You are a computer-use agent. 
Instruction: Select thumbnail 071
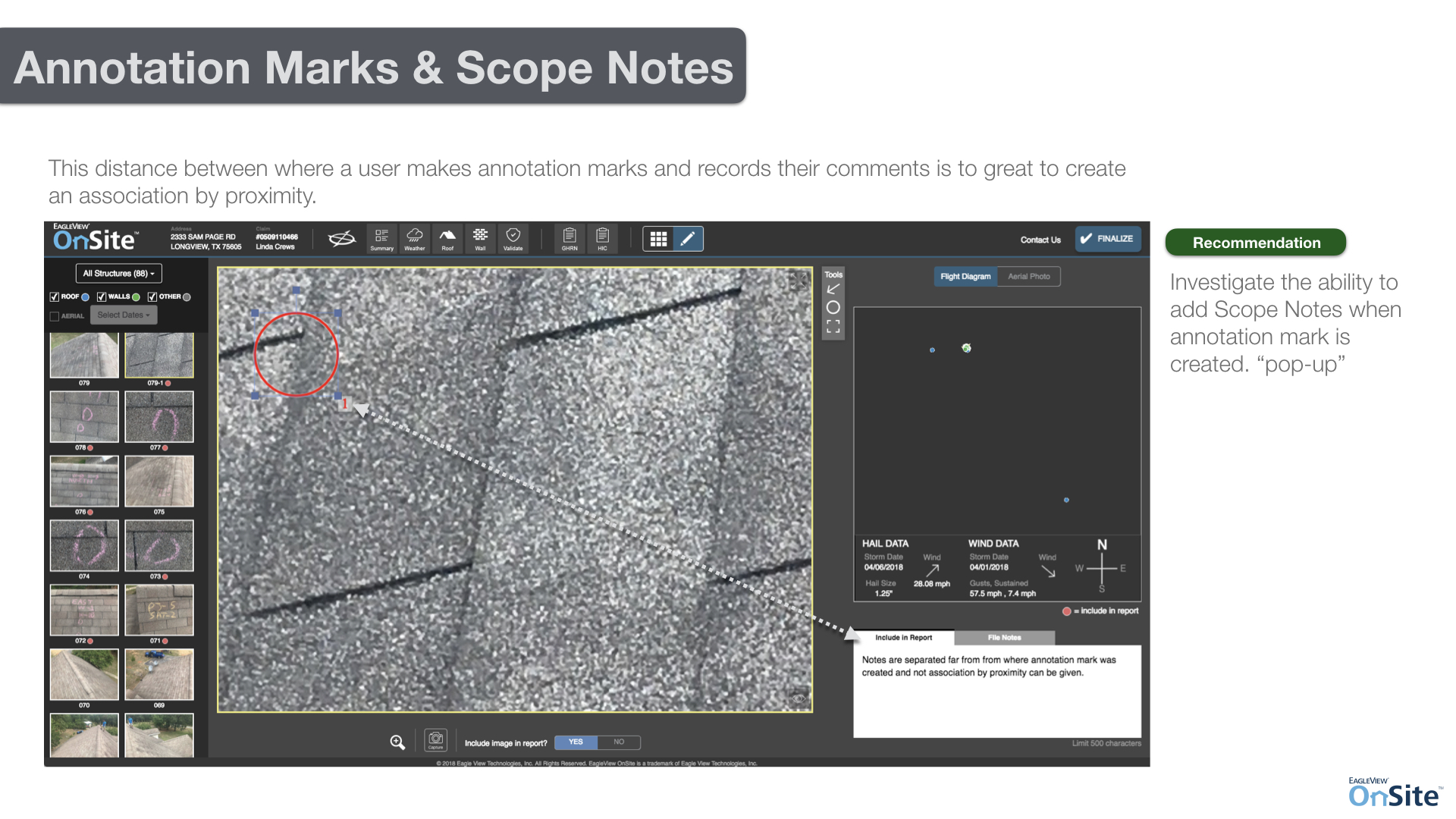[x=159, y=610]
